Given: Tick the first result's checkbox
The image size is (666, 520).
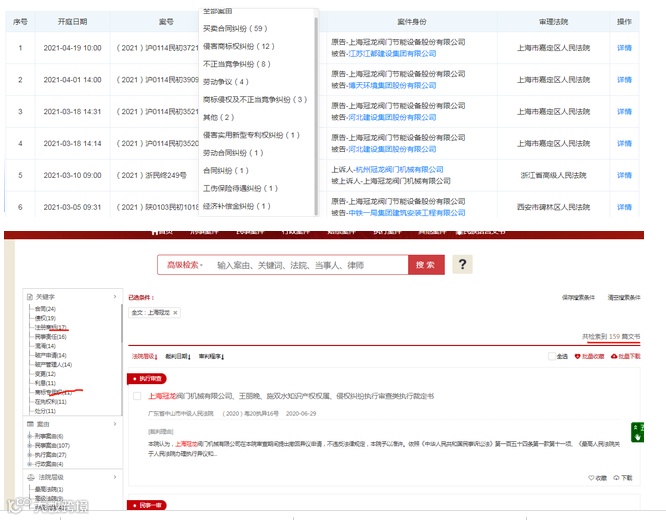Looking at the screenshot, I should point(137,396).
